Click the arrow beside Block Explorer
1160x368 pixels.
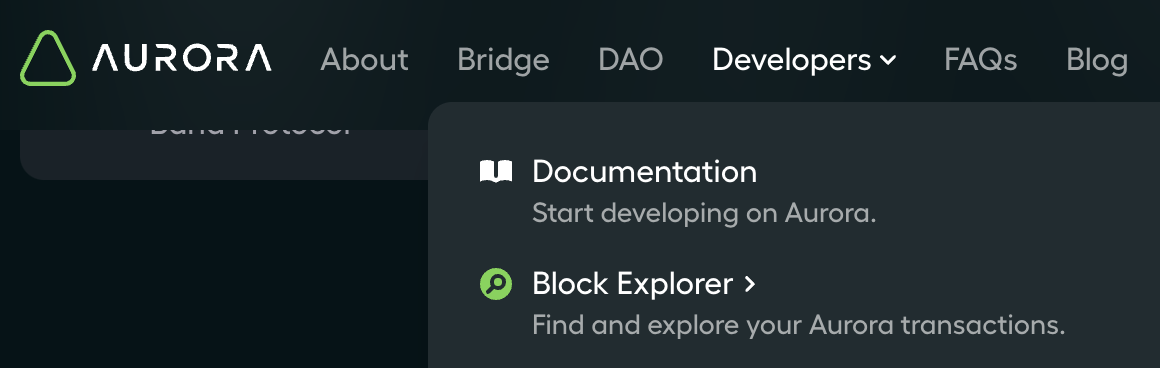[749, 284]
